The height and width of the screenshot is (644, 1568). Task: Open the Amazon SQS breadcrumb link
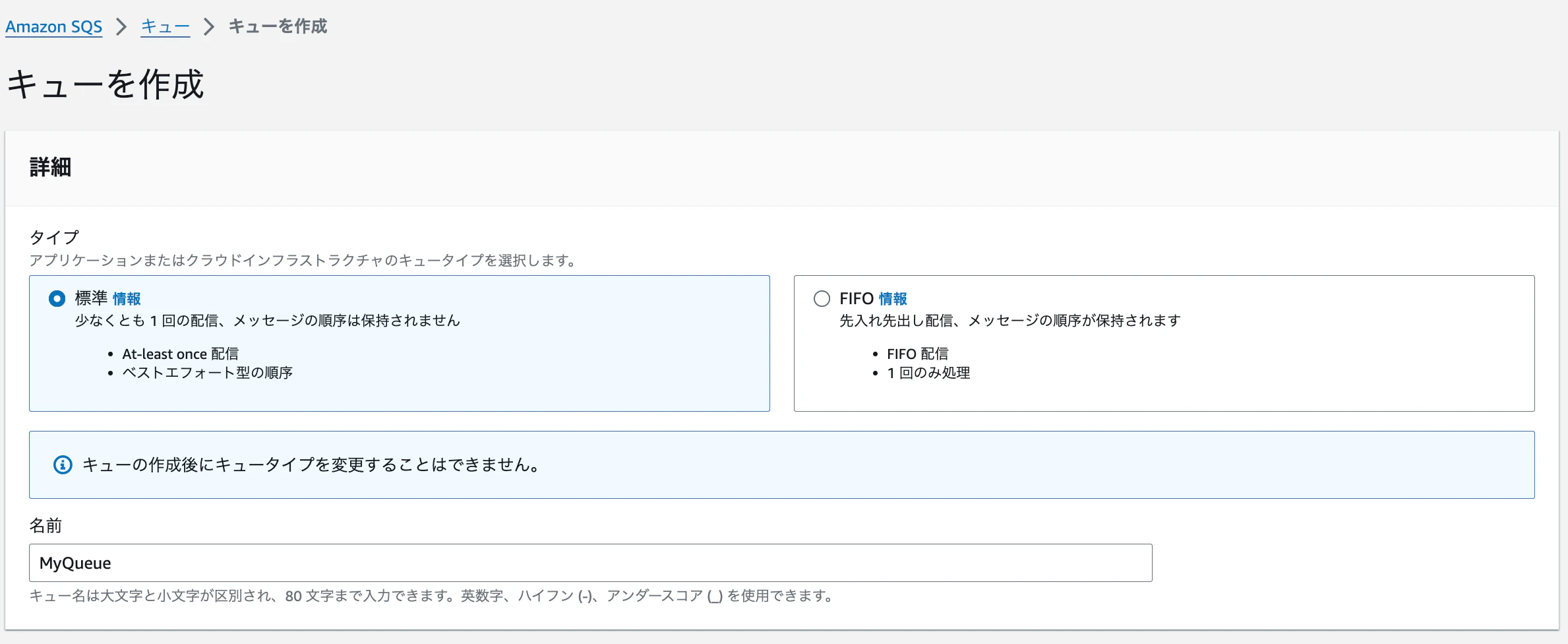pyautogui.click(x=54, y=26)
